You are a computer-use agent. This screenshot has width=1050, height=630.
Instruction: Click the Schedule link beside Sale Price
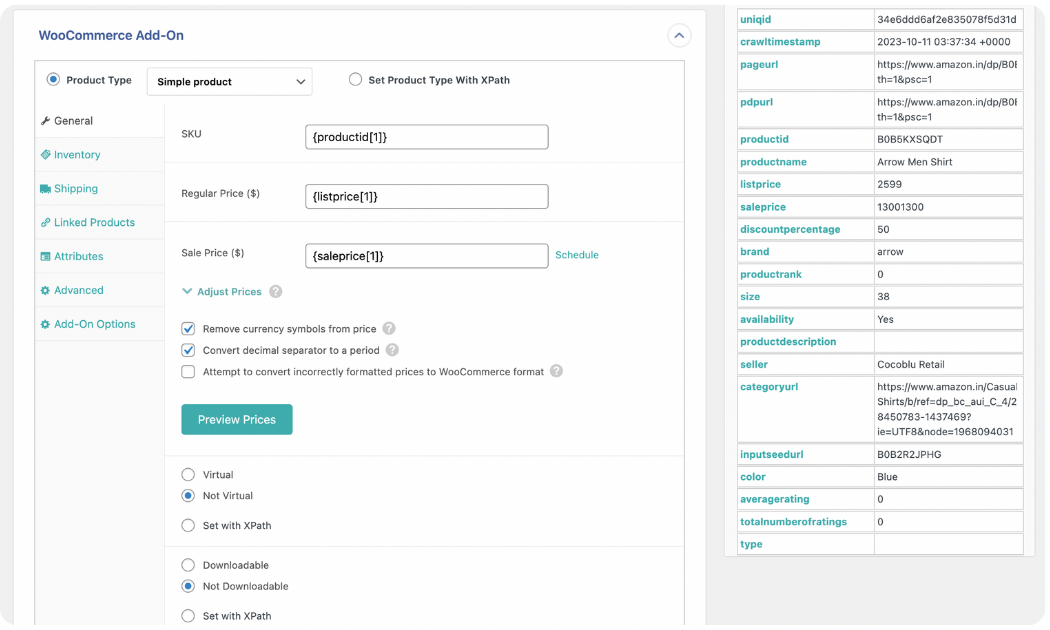pyautogui.click(x=577, y=255)
